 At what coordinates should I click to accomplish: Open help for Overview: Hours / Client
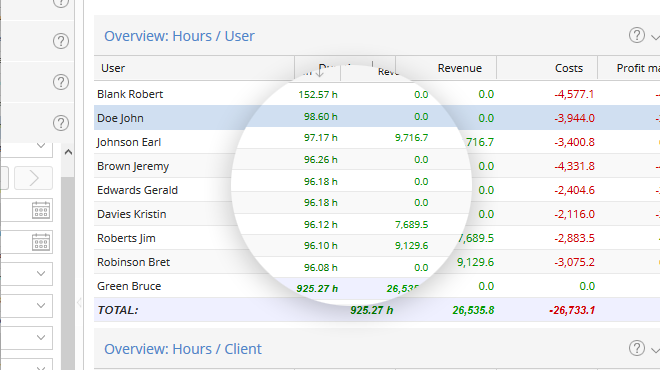click(636, 348)
